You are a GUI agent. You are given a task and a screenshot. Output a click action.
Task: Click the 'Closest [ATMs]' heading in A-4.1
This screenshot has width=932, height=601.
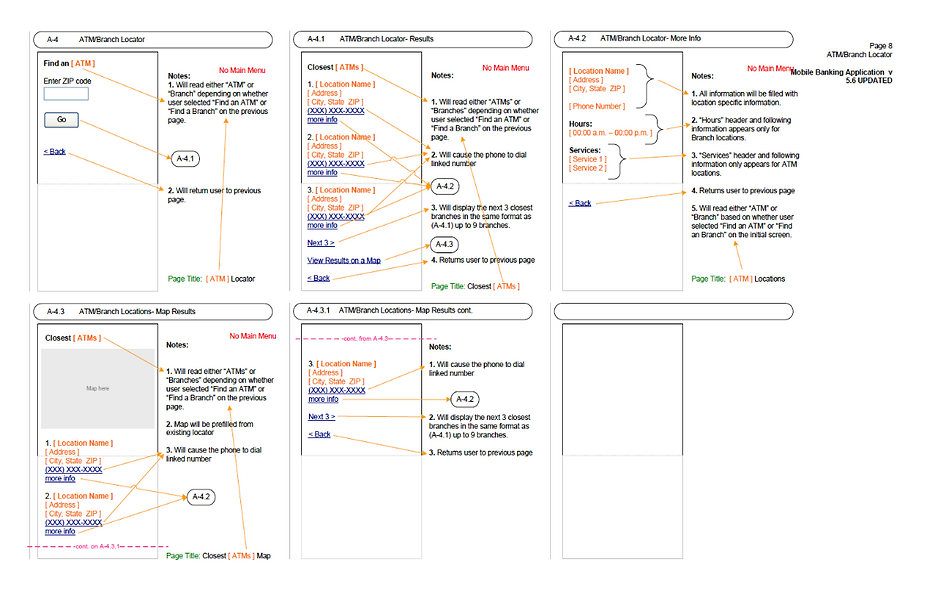tap(335, 67)
